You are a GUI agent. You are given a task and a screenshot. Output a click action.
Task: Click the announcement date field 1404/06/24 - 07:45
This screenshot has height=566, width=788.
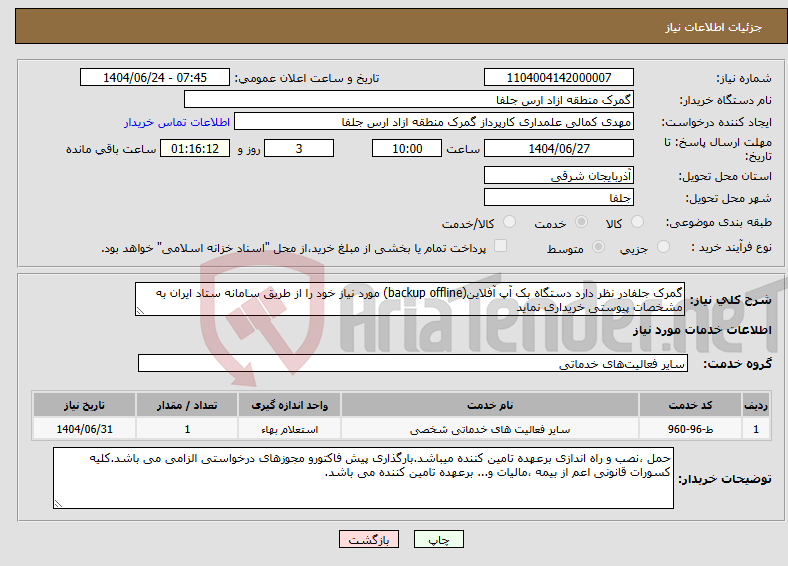tap(155, 77)
